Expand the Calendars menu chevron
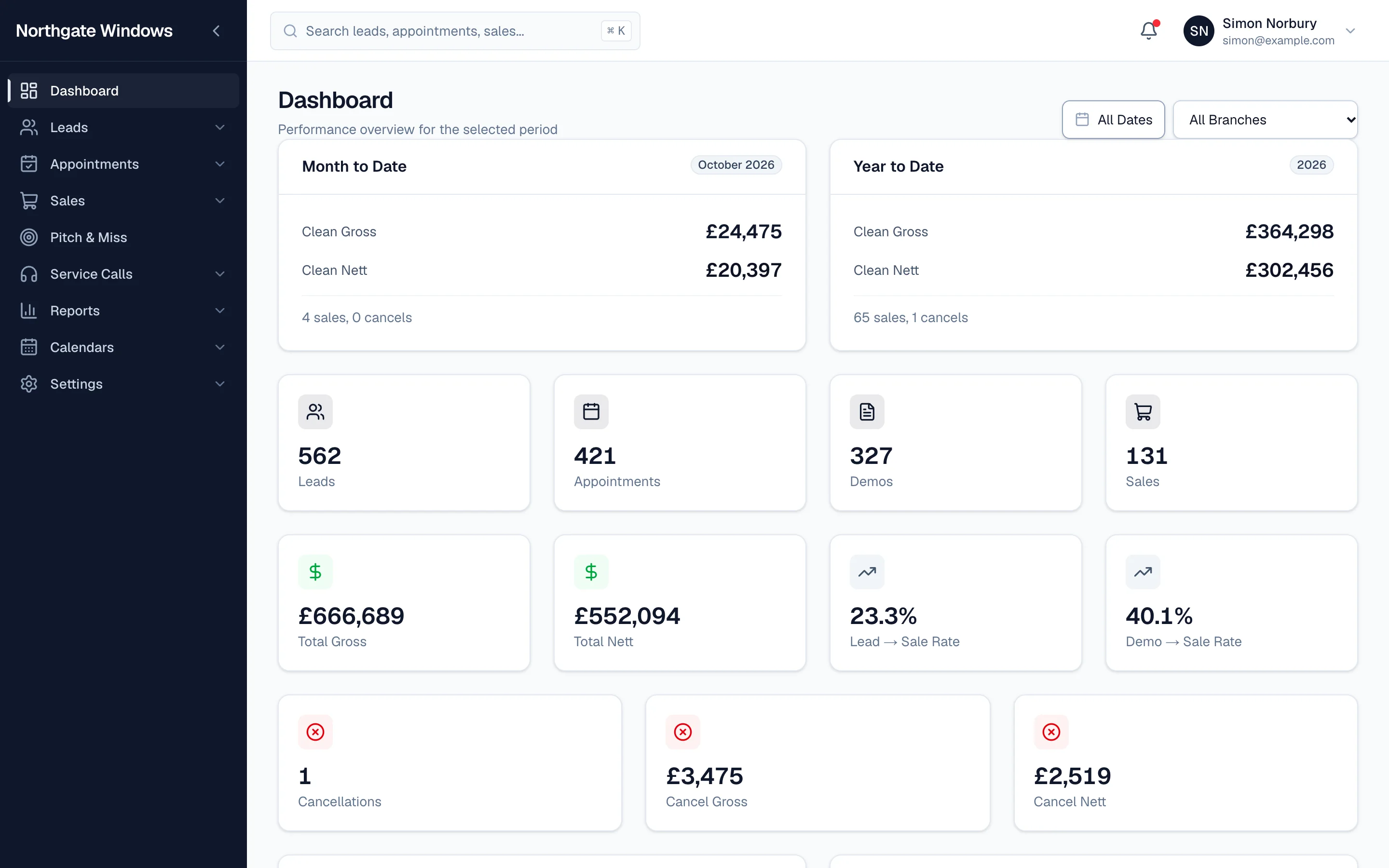Image resolution: width=1389 pixels, height=868 pixels. tap(220, 347)
